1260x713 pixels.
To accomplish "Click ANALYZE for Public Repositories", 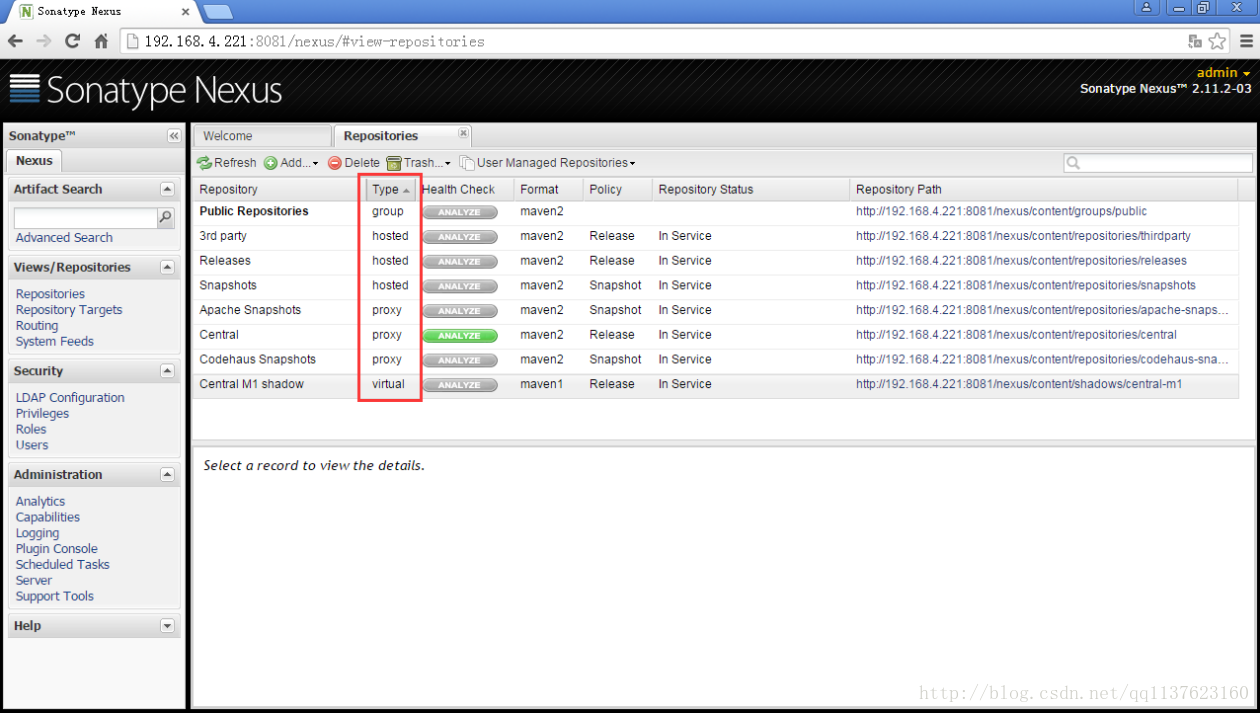I will 460,212.
